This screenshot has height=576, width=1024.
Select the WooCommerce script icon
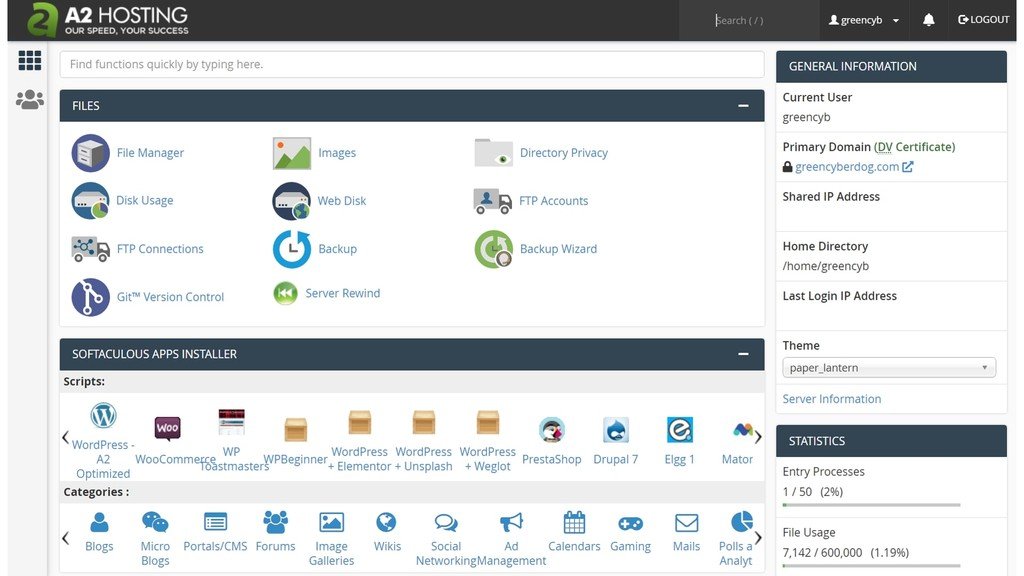[x=167, y=428]
